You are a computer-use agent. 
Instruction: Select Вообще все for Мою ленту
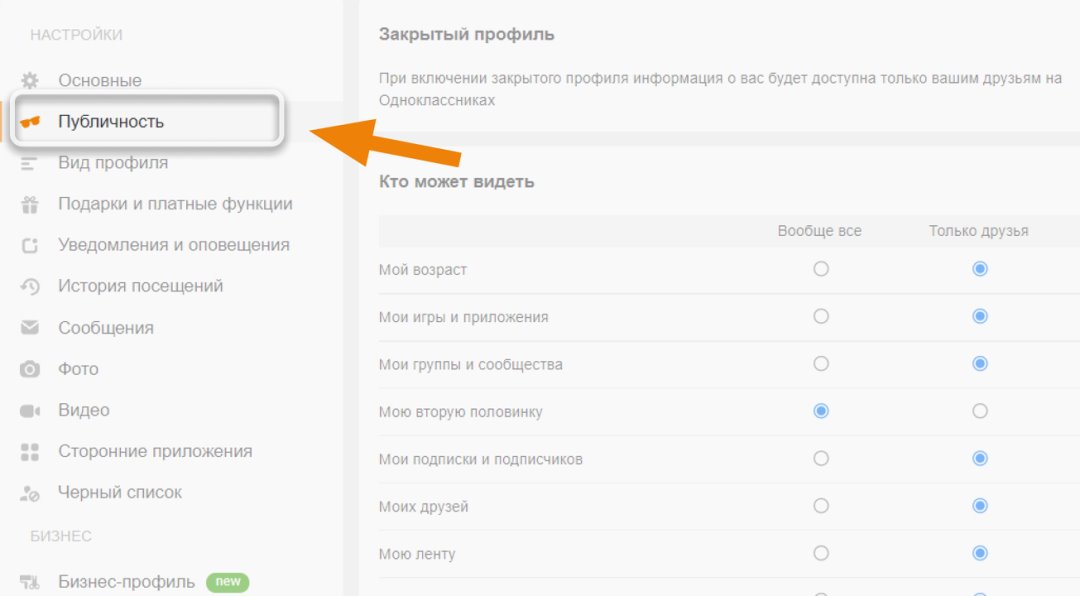pos(820,553)
